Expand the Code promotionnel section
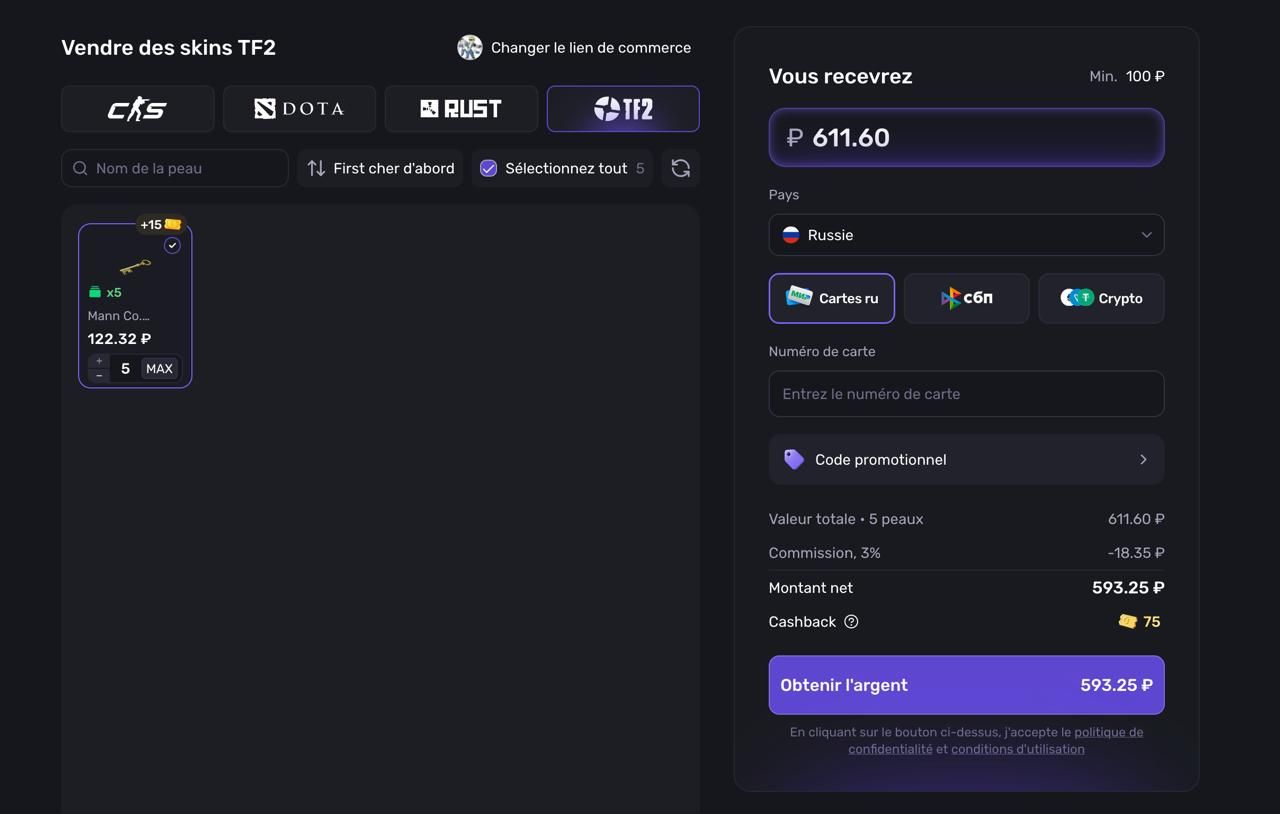 (x=966, y=459)
